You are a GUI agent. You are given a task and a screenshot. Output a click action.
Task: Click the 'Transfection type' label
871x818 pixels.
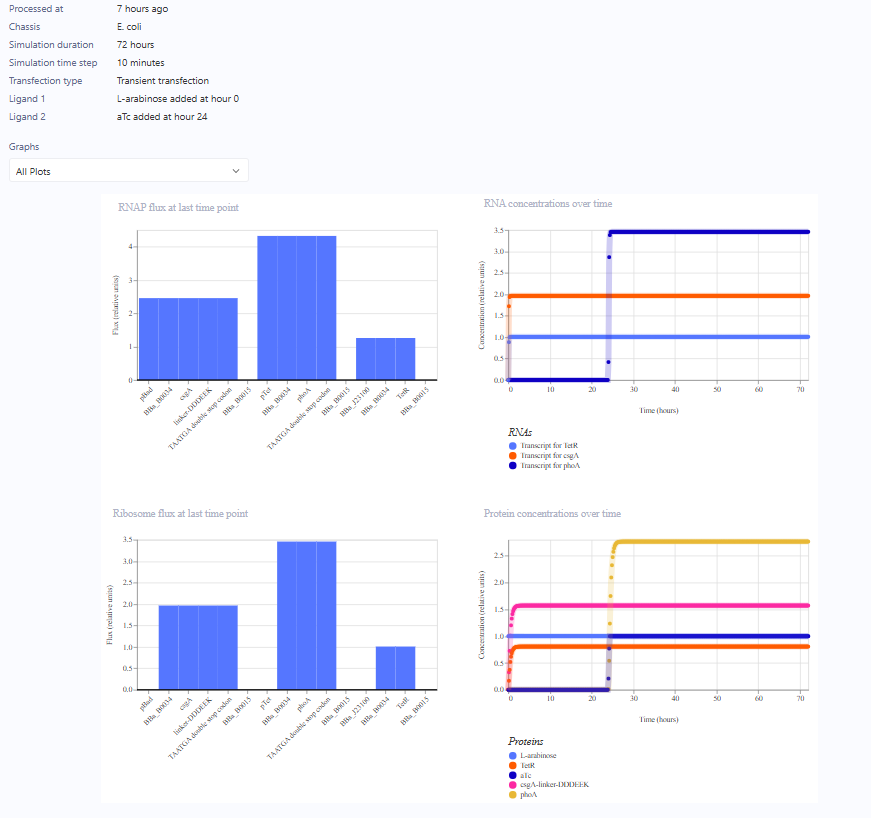pyautogui.click(x=46, y=81)
